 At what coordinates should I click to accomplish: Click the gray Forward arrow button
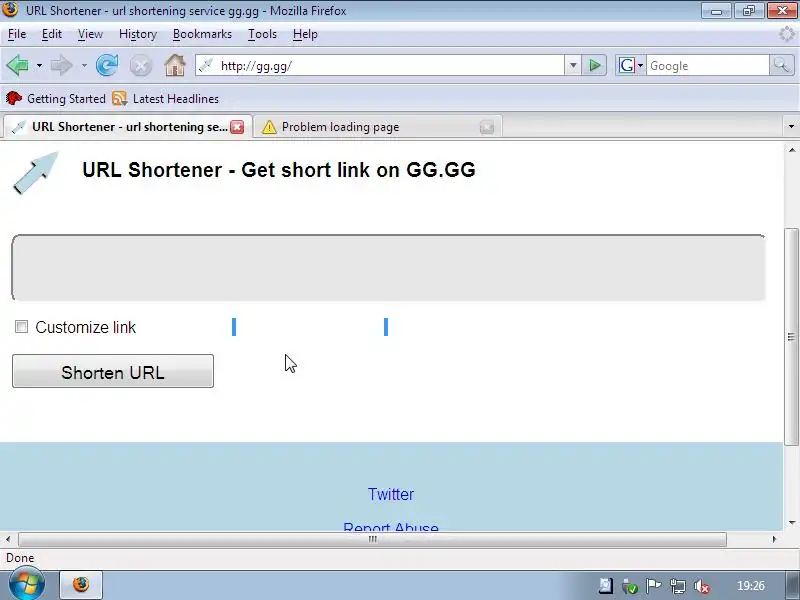pyautogui.click(x=62, y=65)
